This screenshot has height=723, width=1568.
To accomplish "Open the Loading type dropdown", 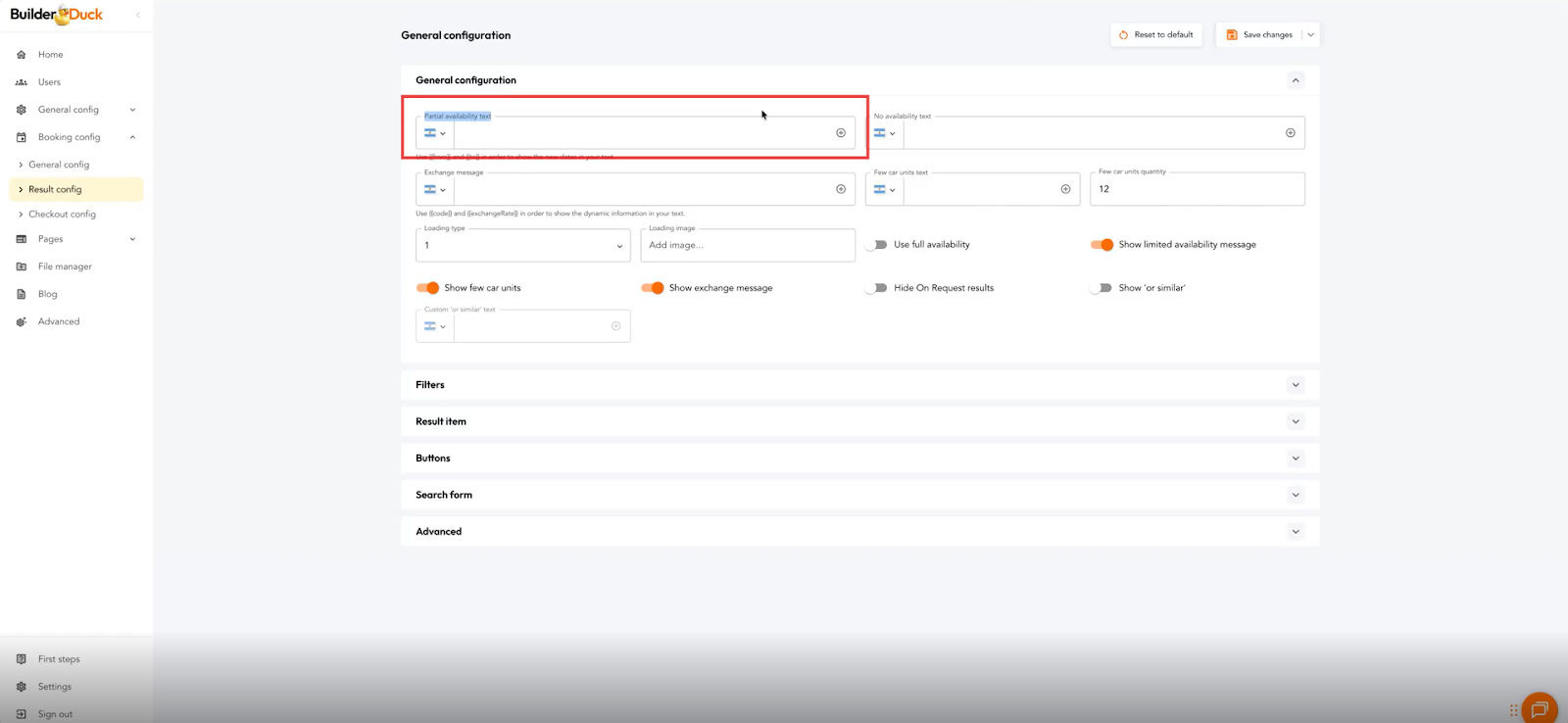I will (522, 246).
